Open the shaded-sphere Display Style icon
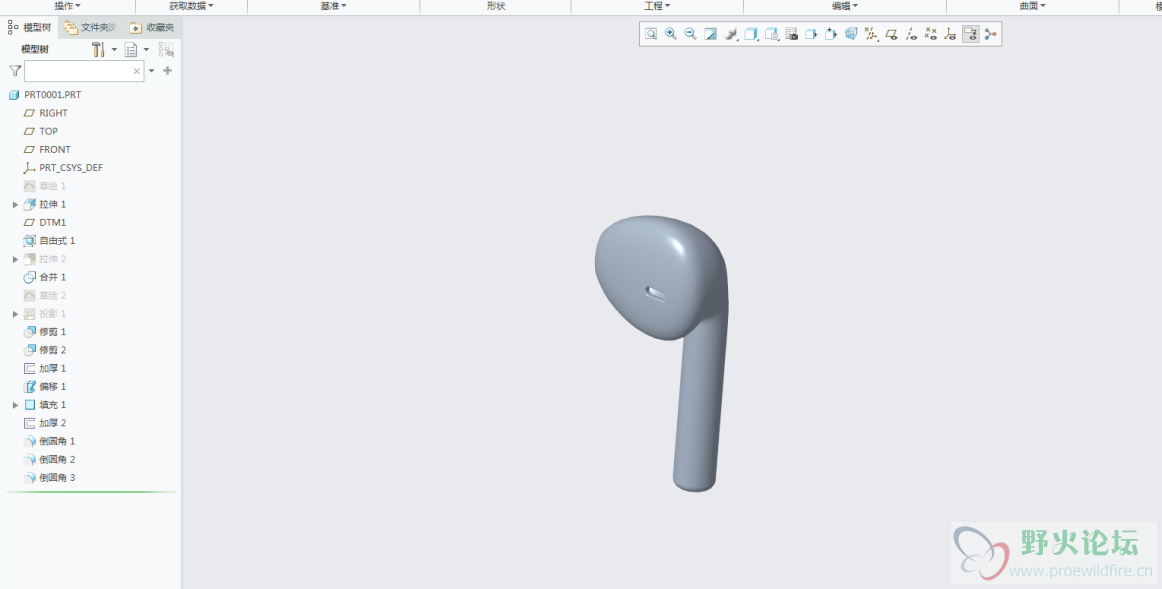The image size is (1162, 589). [x=731, y=34]
